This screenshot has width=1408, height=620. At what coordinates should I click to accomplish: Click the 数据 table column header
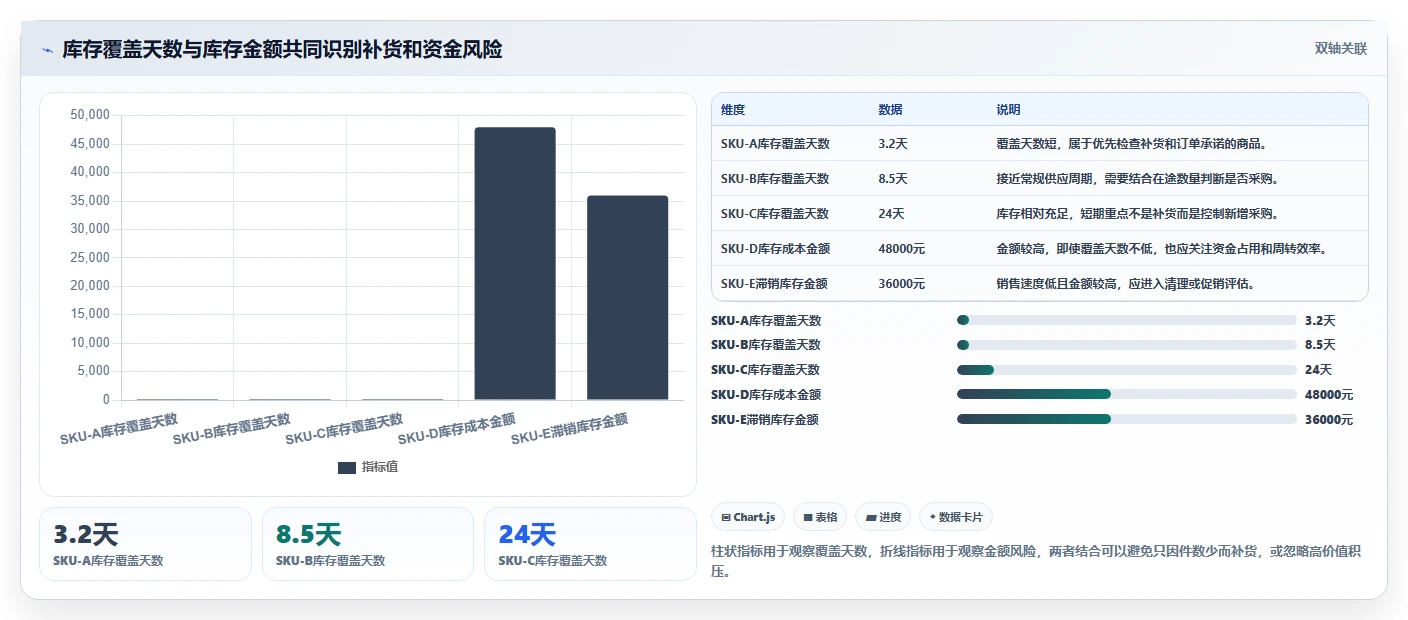click(890, 110)
